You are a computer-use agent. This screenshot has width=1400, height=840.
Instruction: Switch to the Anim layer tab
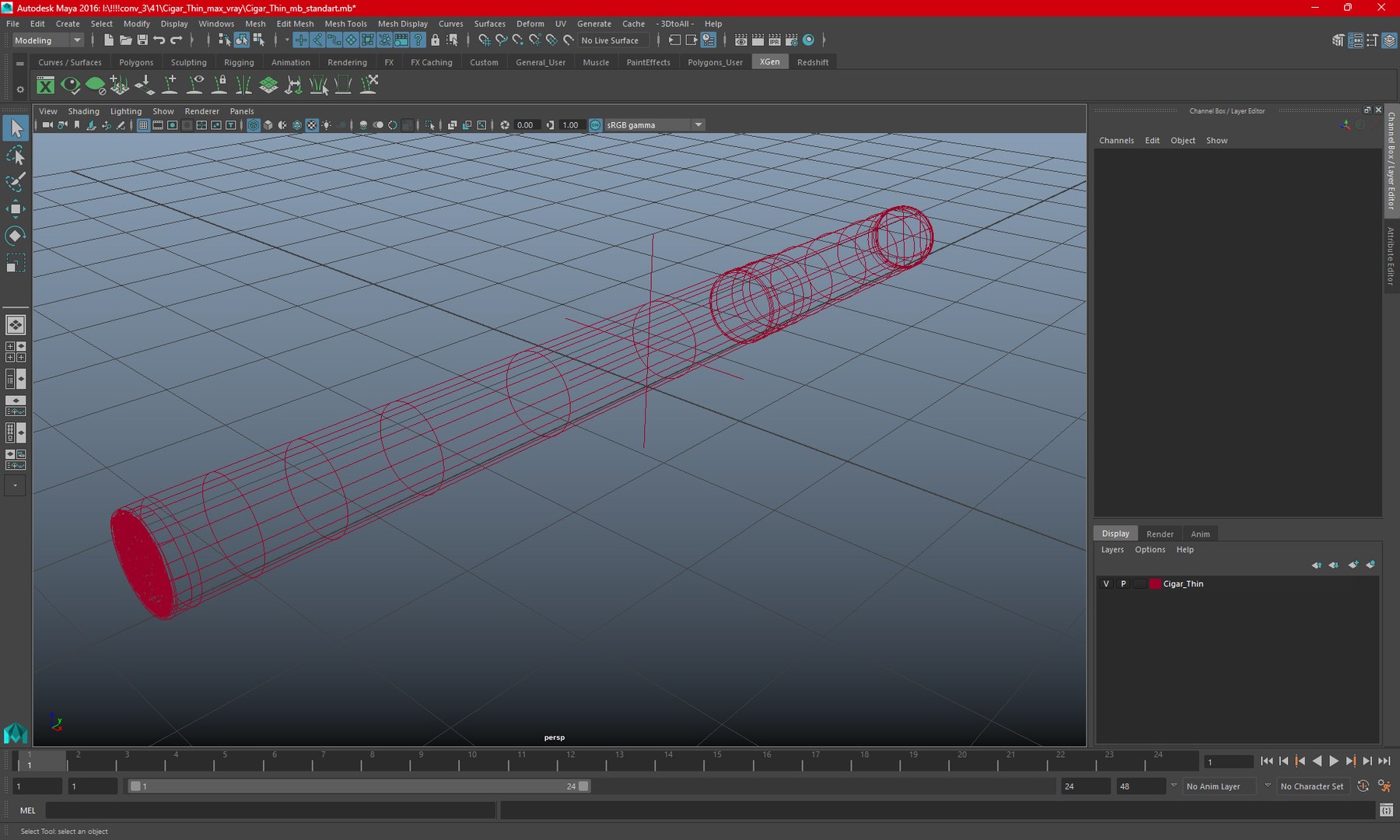click(x=1200, y=534)
